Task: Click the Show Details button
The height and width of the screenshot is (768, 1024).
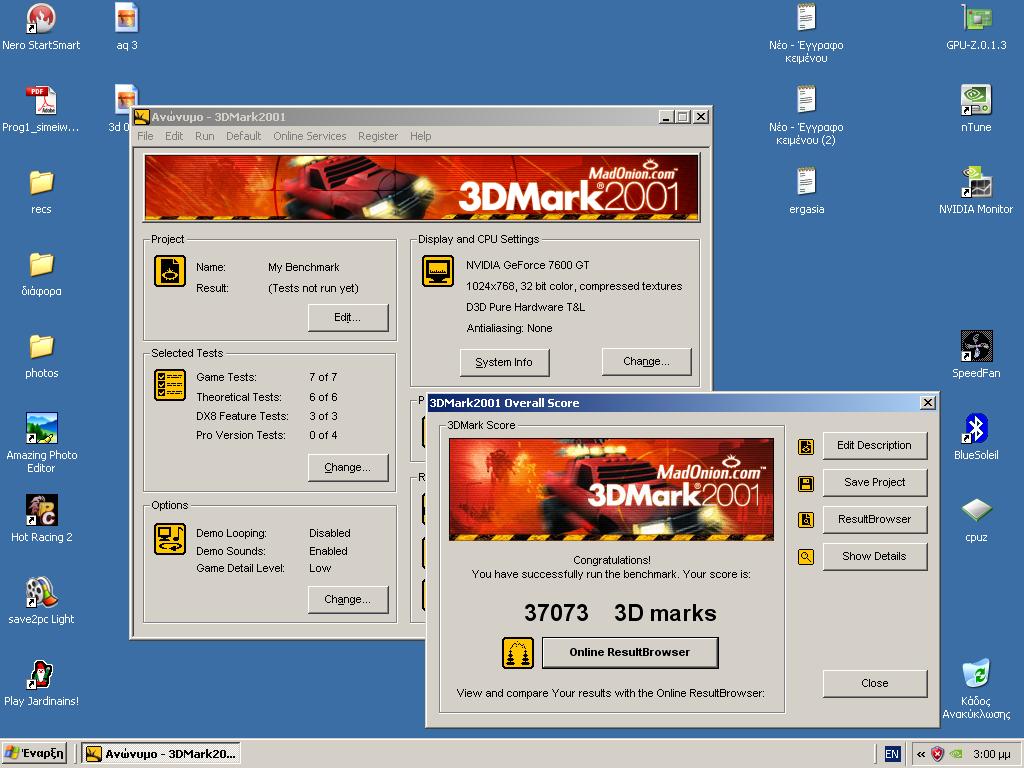Action: coord(874,556)
